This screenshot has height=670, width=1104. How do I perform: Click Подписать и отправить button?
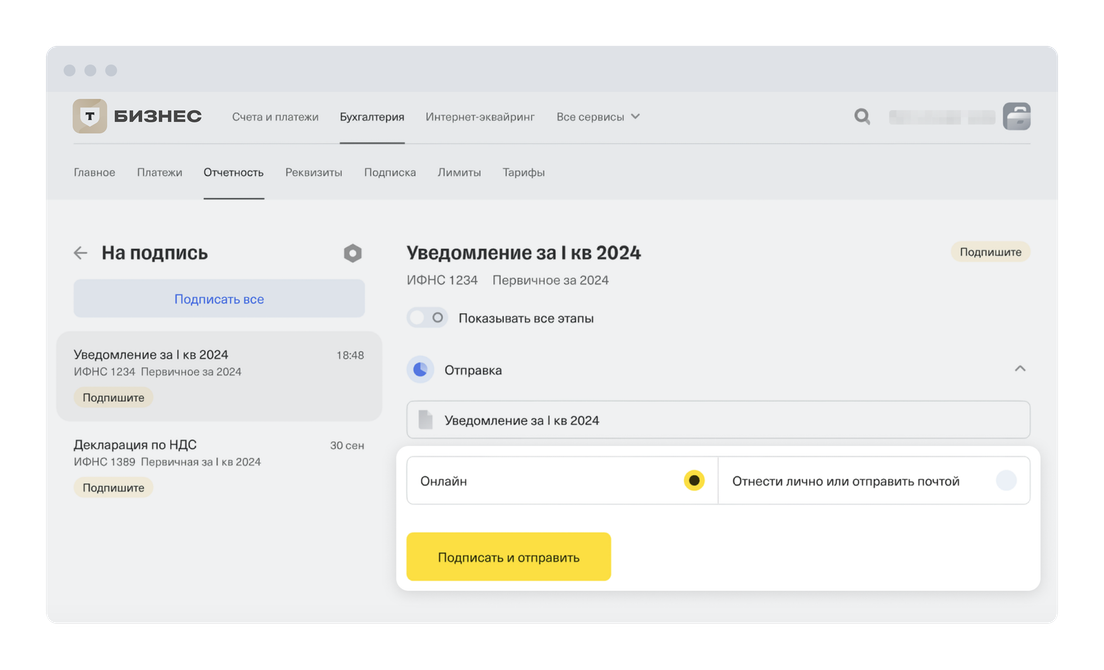click(508, 557)
